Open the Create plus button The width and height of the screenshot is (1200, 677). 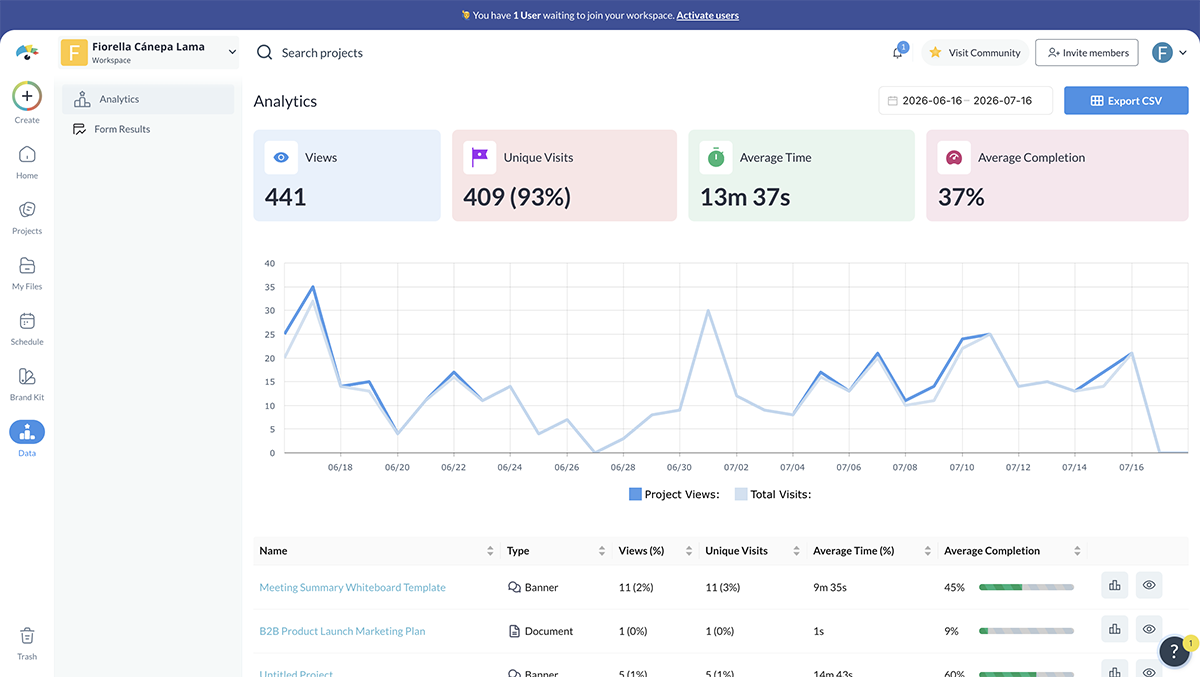27,96
